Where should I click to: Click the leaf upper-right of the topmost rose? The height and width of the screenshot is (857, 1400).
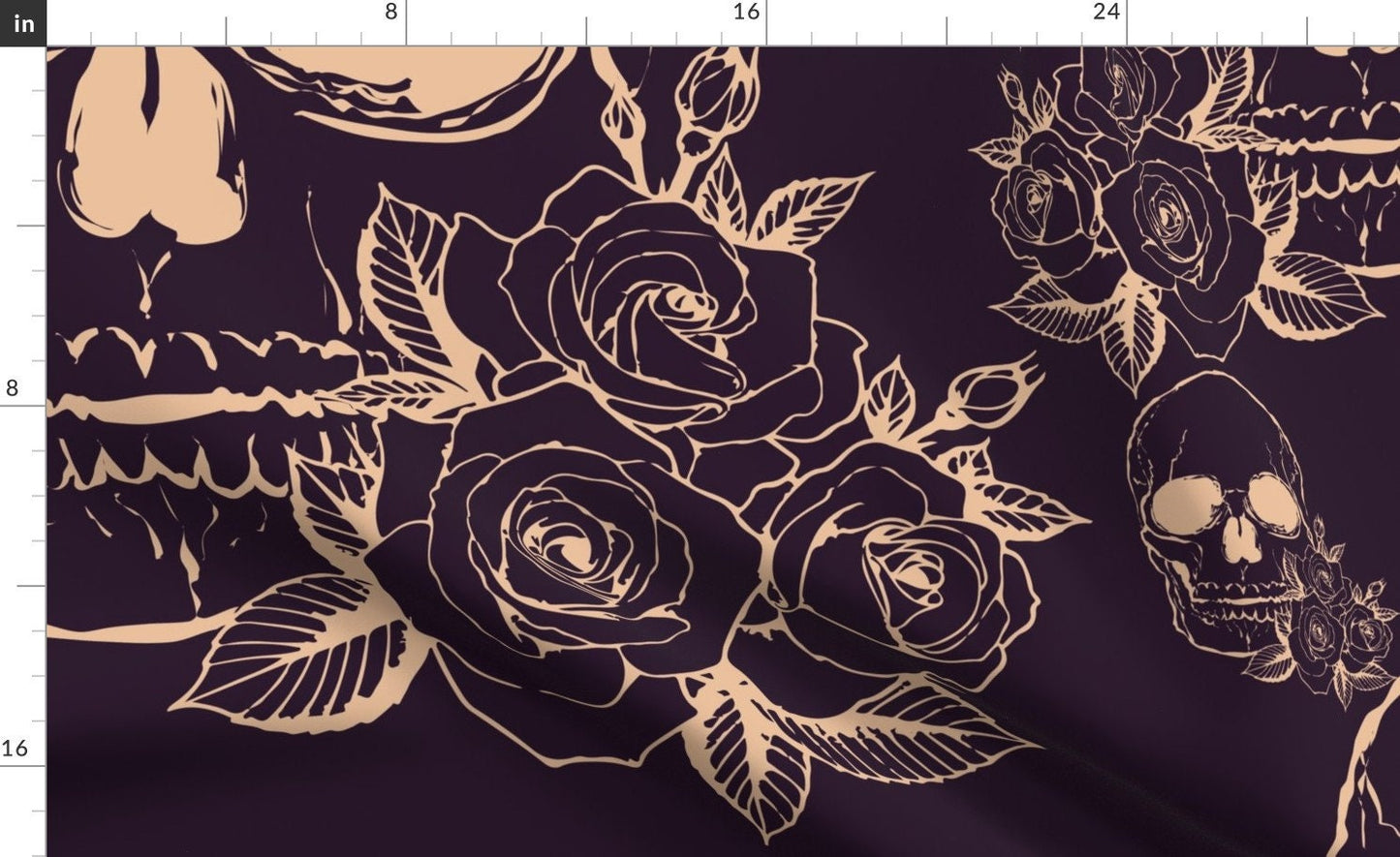tap(809, 208)
